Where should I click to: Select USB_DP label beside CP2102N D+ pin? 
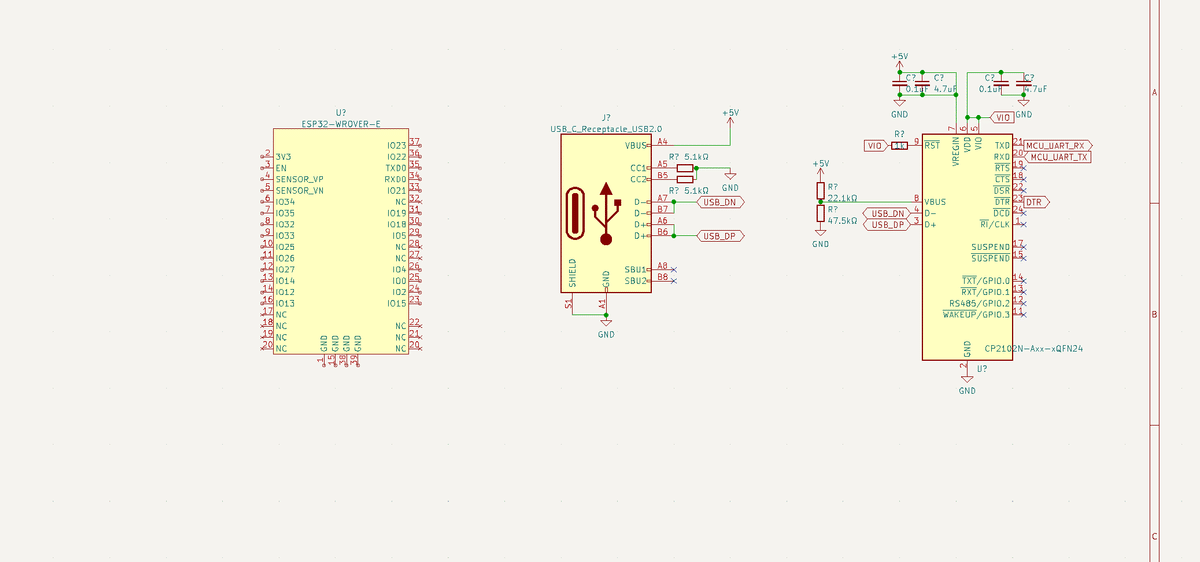pyautogui.click(x=887, y=224)
